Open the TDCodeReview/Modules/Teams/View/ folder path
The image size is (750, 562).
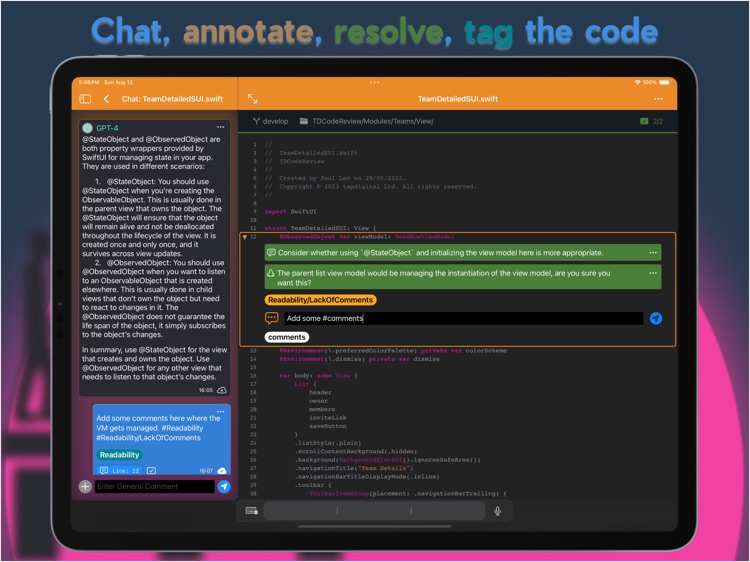point(367,121)
